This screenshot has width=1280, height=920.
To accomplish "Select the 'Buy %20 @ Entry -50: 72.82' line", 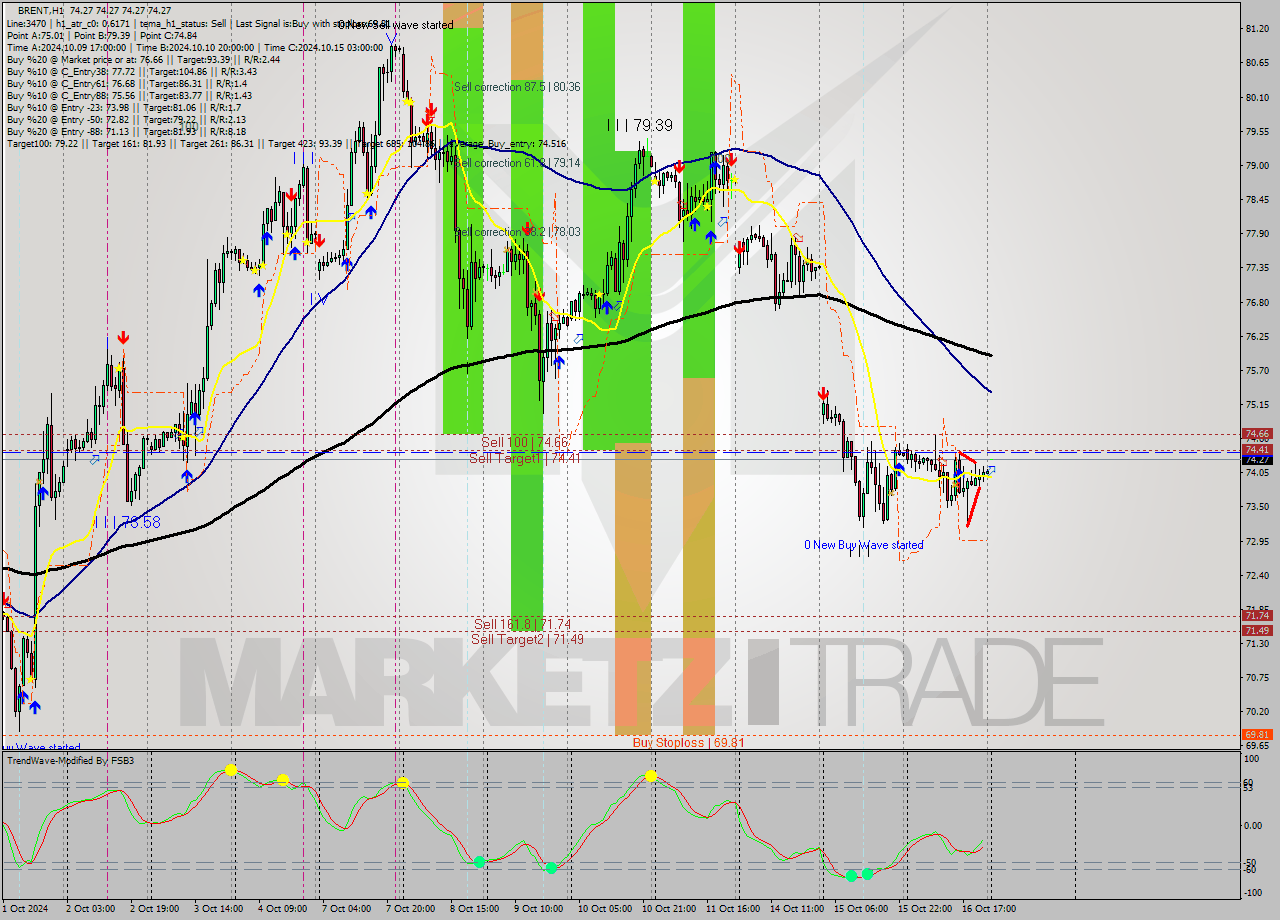I will tap(127, 119).
